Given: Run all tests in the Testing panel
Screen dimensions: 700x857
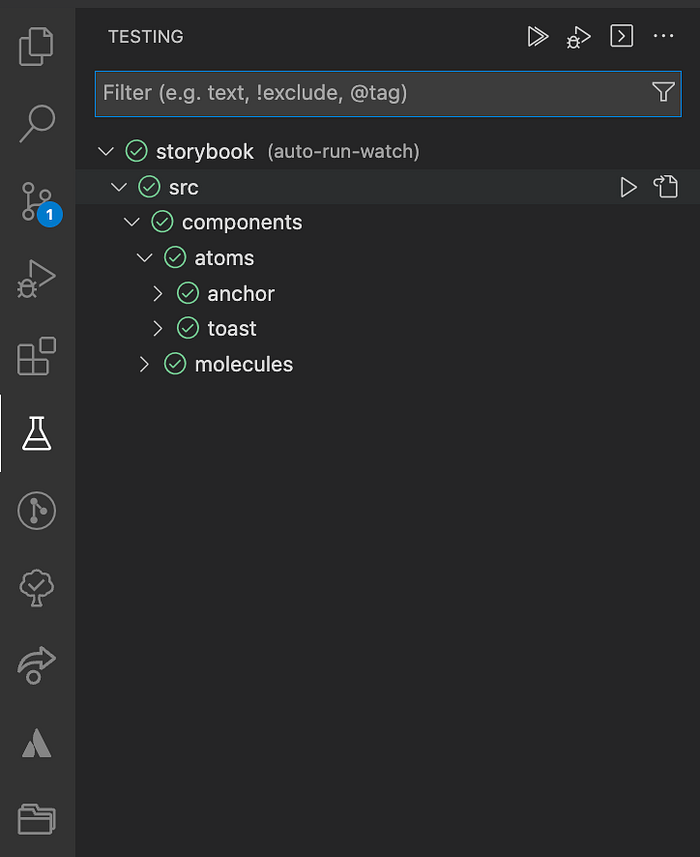Looking at the screenshot, I should (x=538, y=37).
